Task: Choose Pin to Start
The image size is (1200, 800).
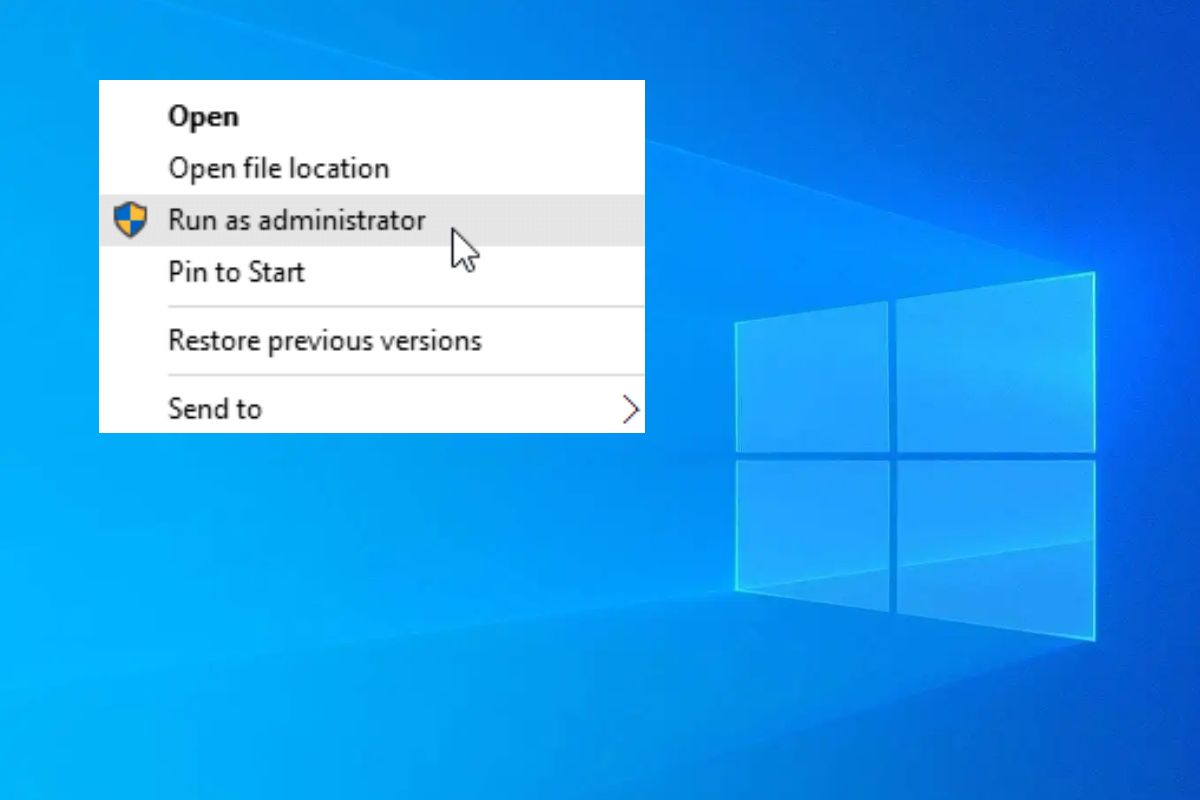Action: click(x=371, y=272)
